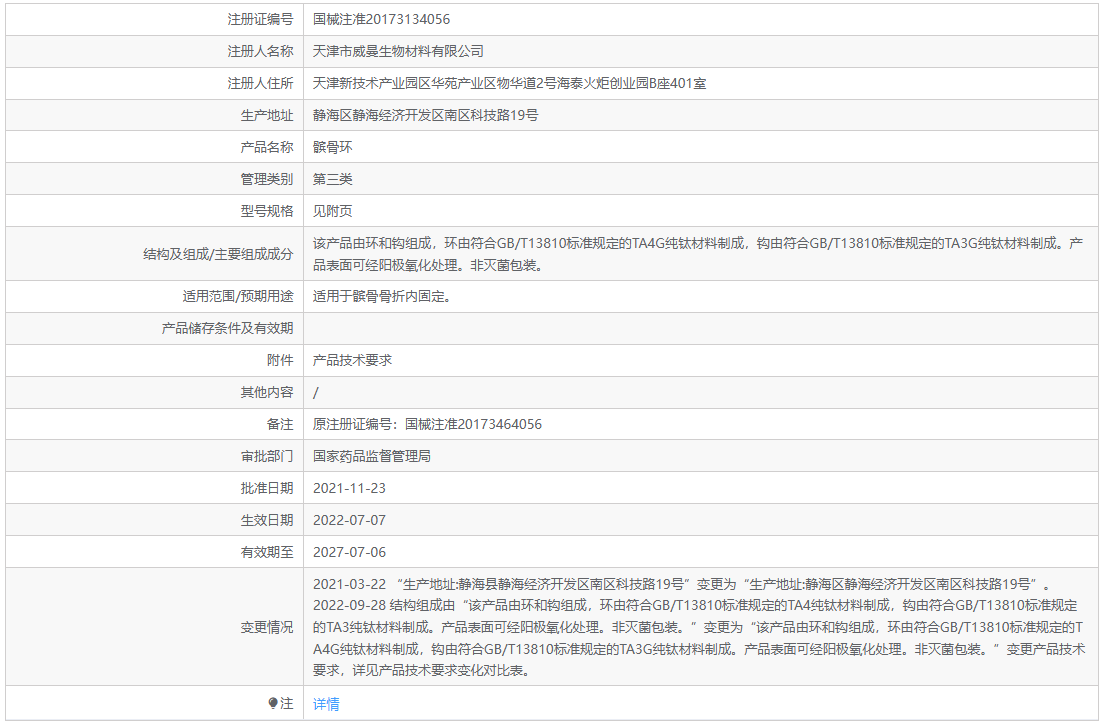Select the 批准日期 label
1105x725 pixels.
[x=266, y=488]
